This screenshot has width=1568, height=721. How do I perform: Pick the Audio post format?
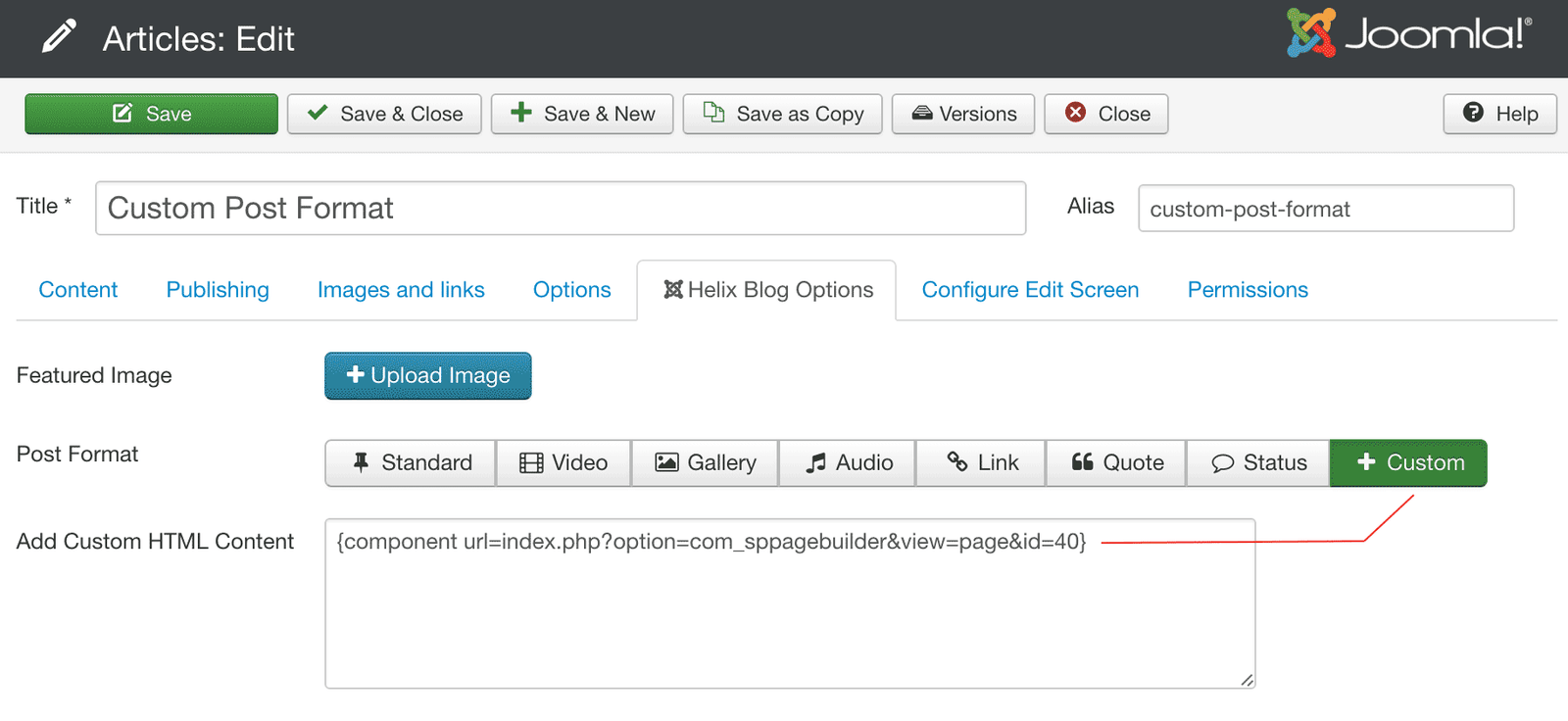pos(847,462)
